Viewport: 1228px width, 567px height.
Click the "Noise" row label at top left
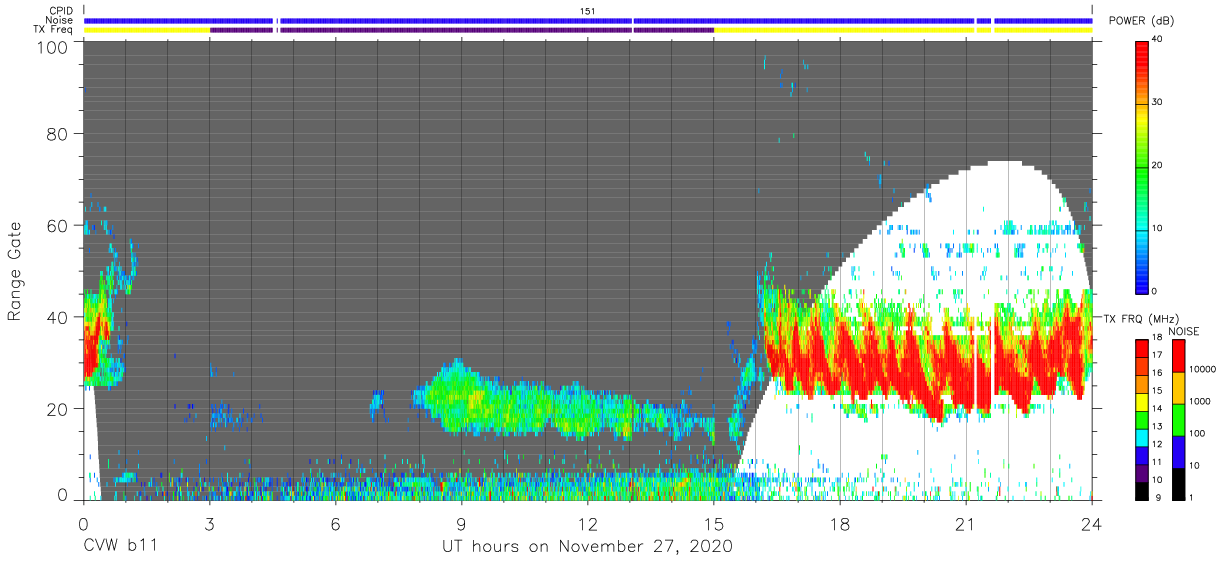(x=60, y=20)
